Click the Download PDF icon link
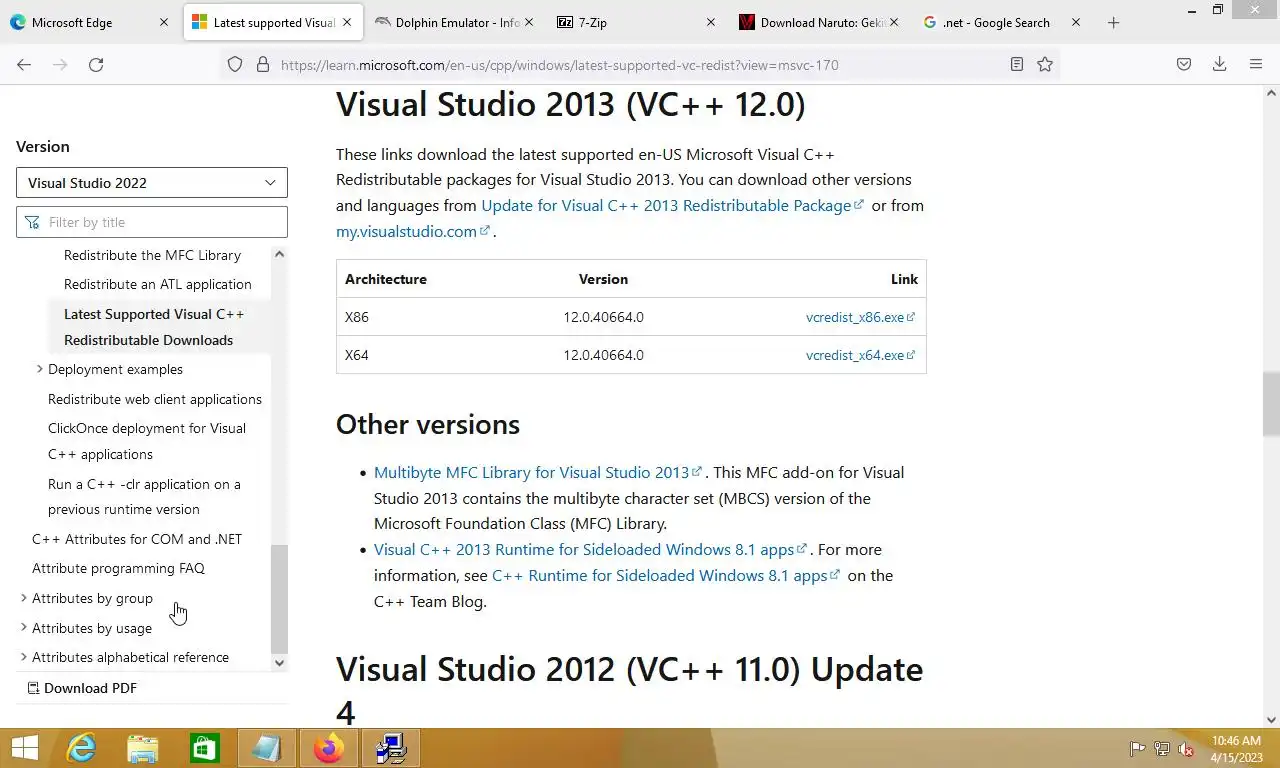The height and width of the screenshot is (768, 1280). point(82,688)
